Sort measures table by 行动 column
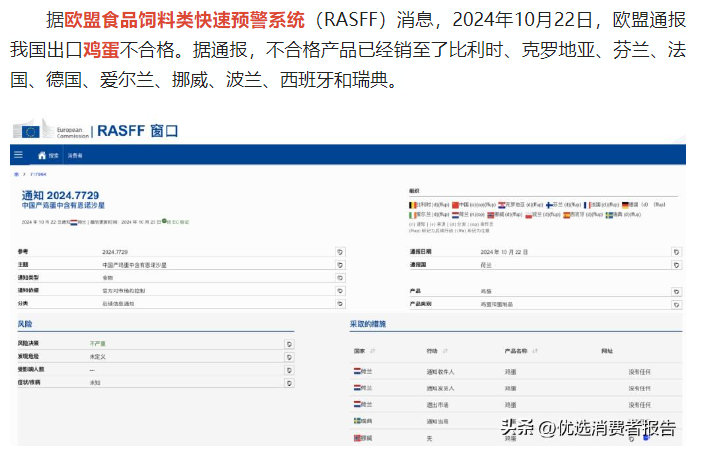Viewport: 716px width, 459px height. (x=445, y=351)
